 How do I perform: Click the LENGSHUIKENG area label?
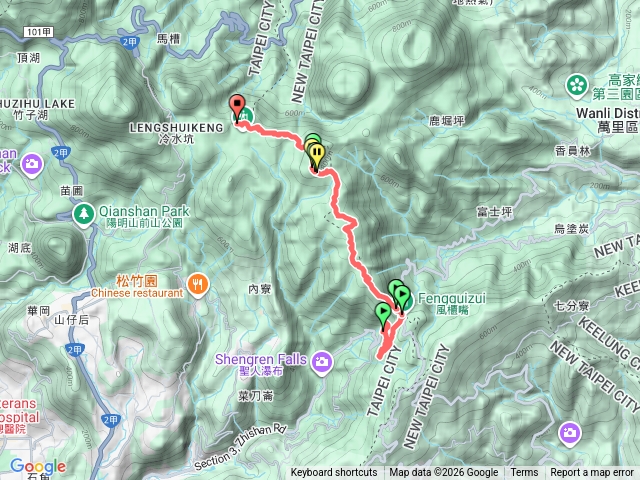click(x=176, y=128)
